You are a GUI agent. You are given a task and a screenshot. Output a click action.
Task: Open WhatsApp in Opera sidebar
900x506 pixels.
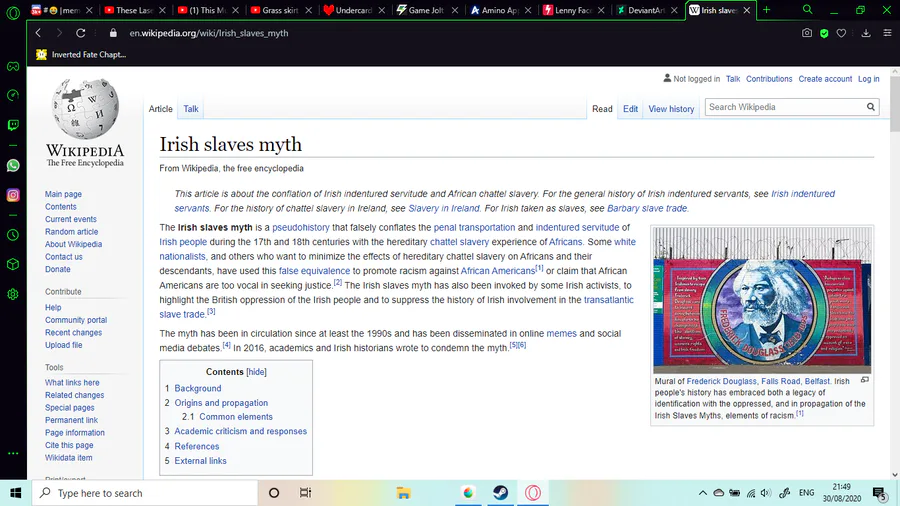tap(13, 166)
